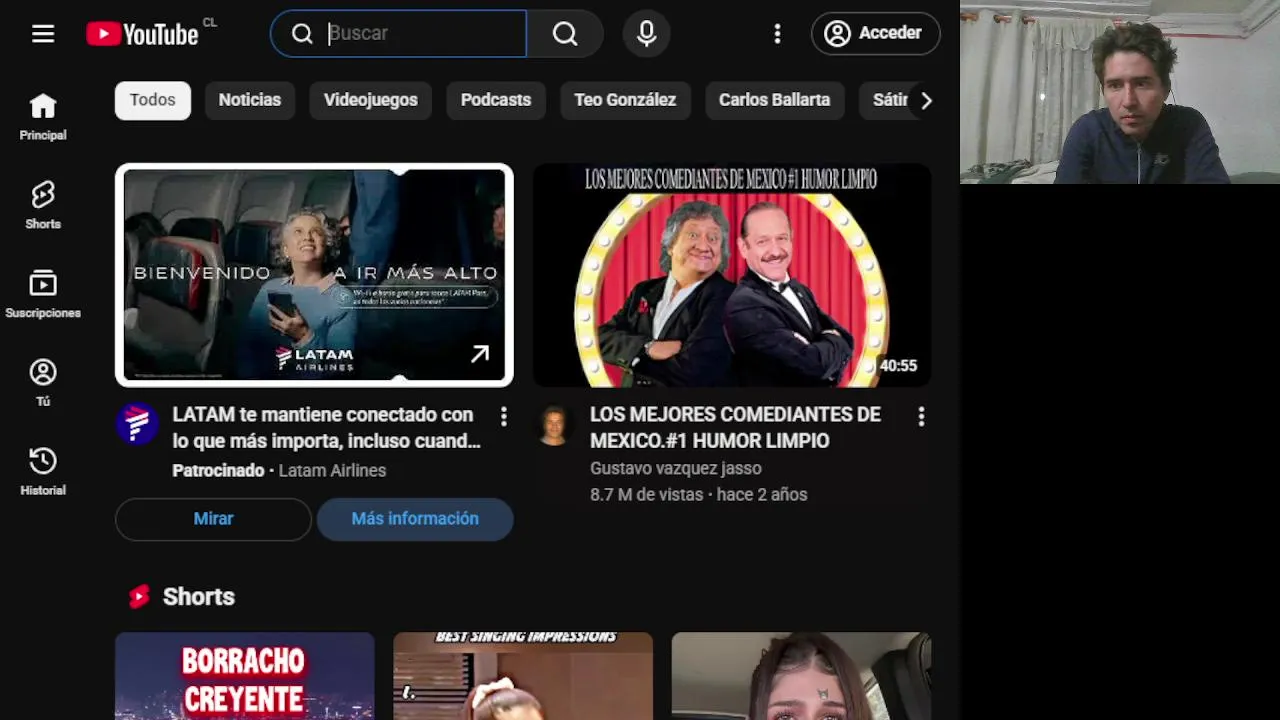Select the Todos chip
Image resolution: width=1280 pixels, height=720 pixels.
click(x=152, y=100)
